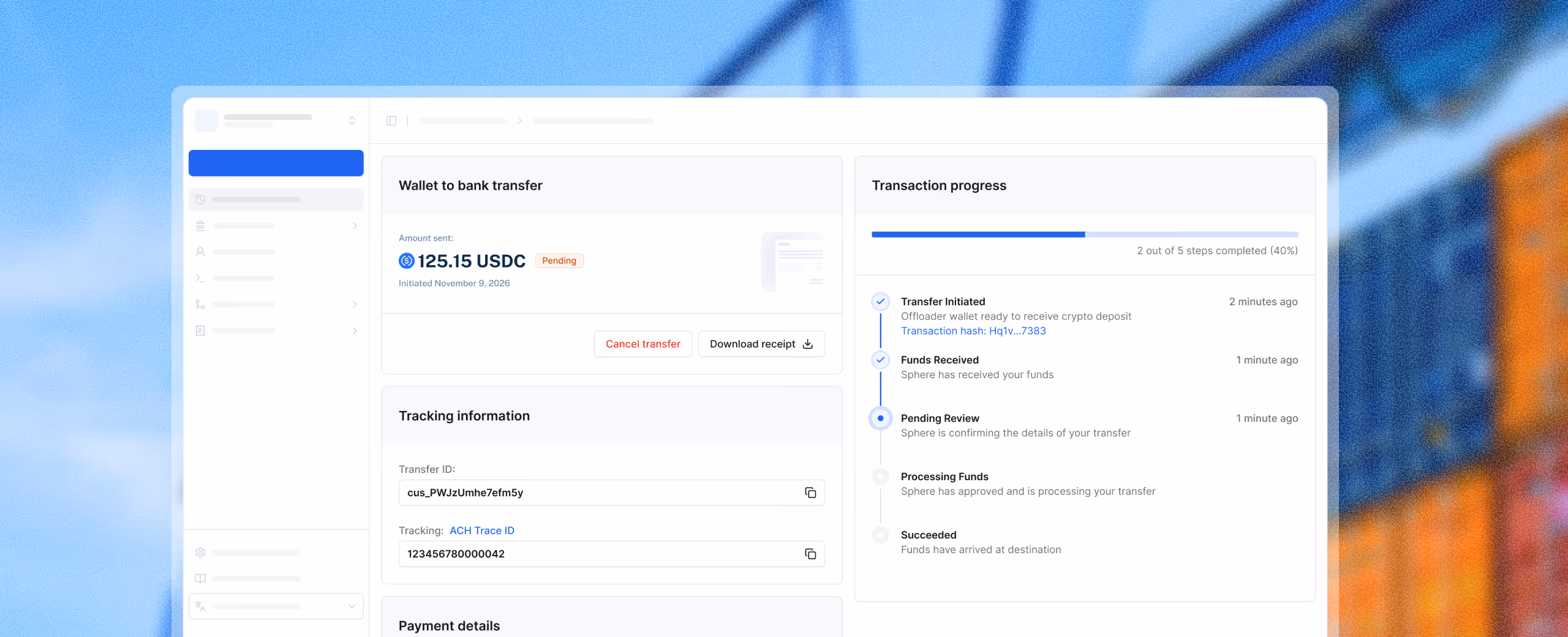Open the ACH Trace ID link
Screen dimensions: 1568x637
click(x=482, y=531)
